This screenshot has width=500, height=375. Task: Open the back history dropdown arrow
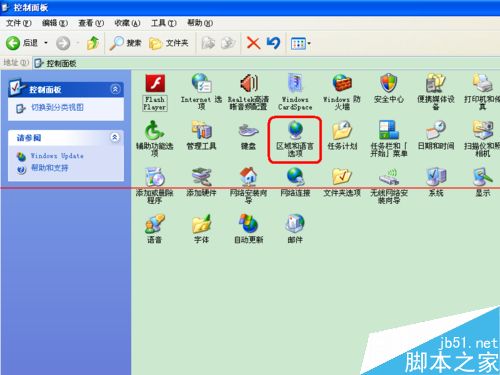[x=46, y=43]
